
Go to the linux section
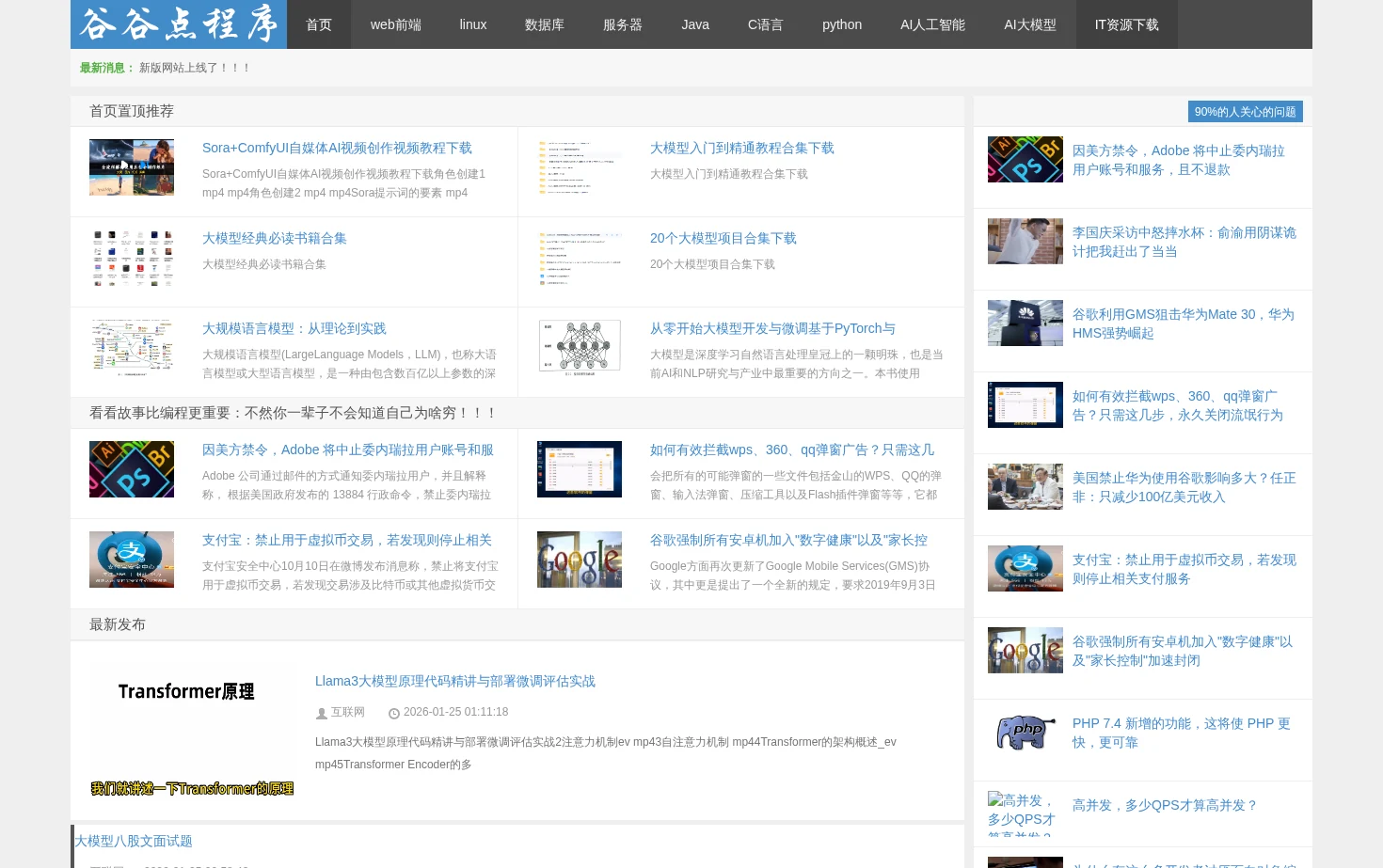pyautogui.click(x=473, y=24)
